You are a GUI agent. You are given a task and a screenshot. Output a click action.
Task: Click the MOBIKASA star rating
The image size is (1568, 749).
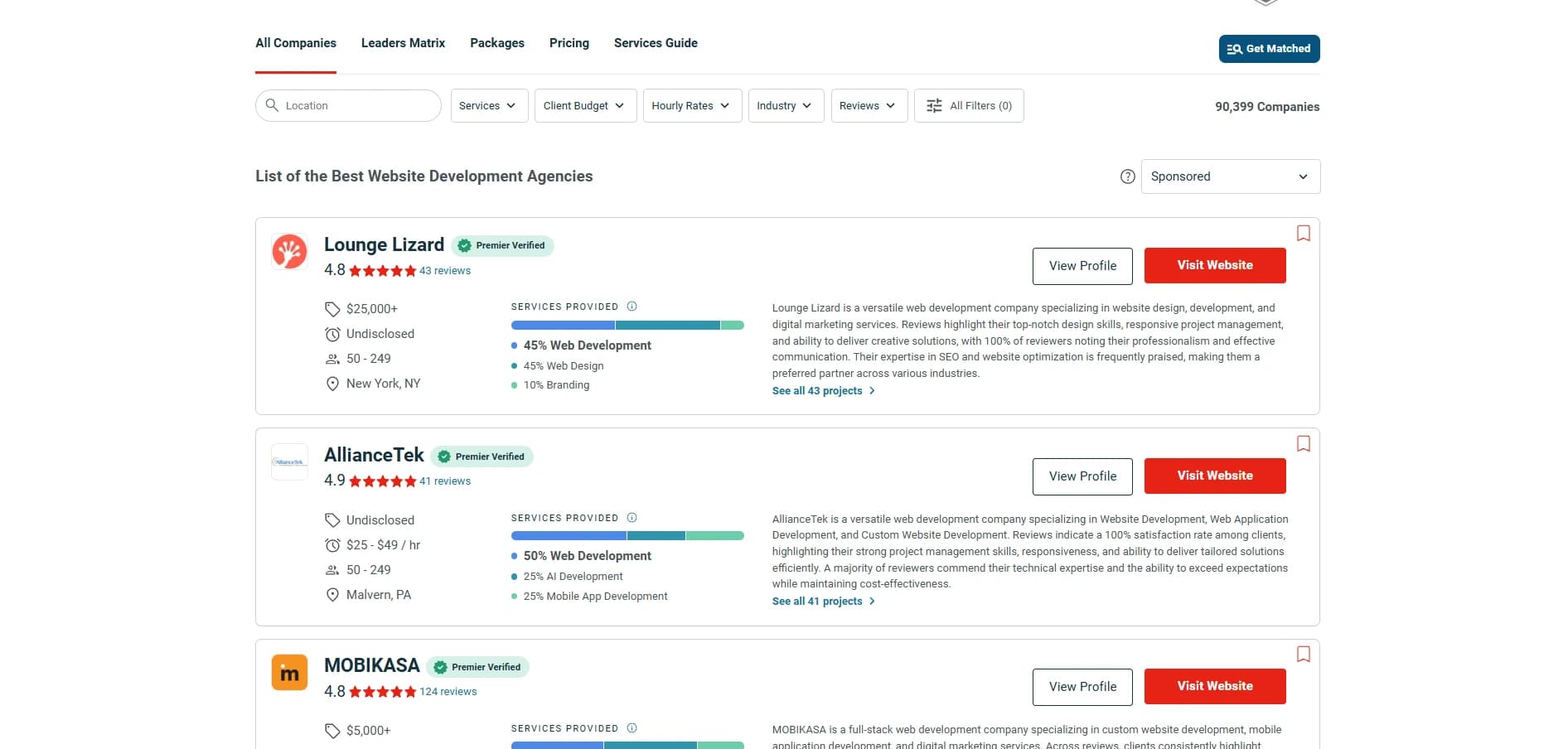click(x=383, y=692)
